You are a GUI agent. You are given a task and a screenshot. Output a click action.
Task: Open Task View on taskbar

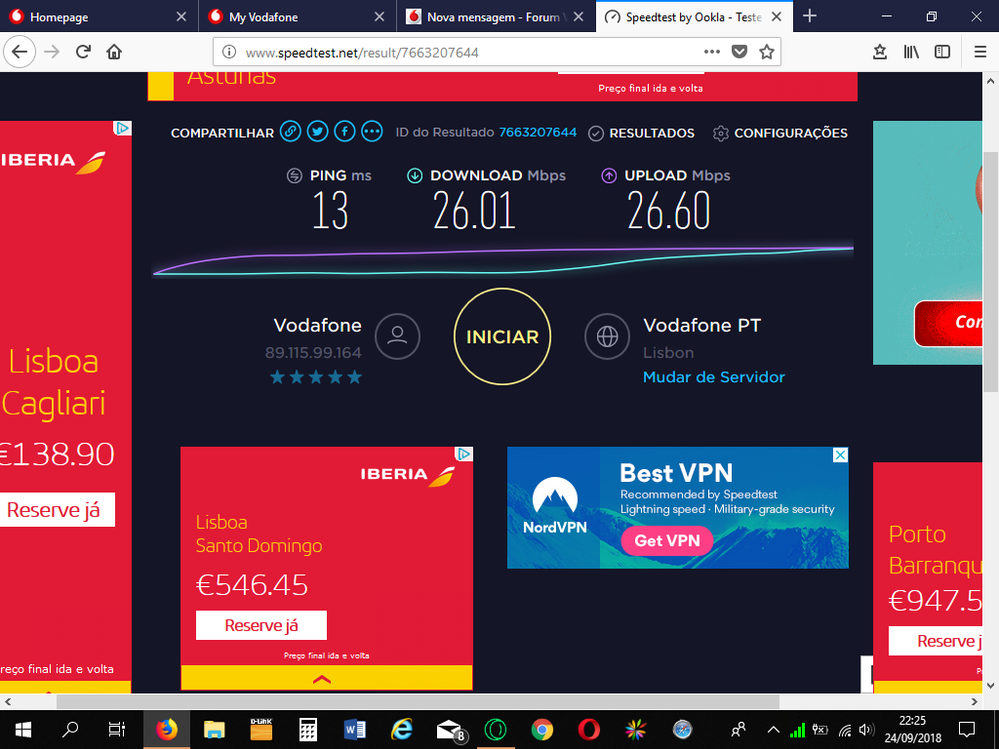point(117,729)
